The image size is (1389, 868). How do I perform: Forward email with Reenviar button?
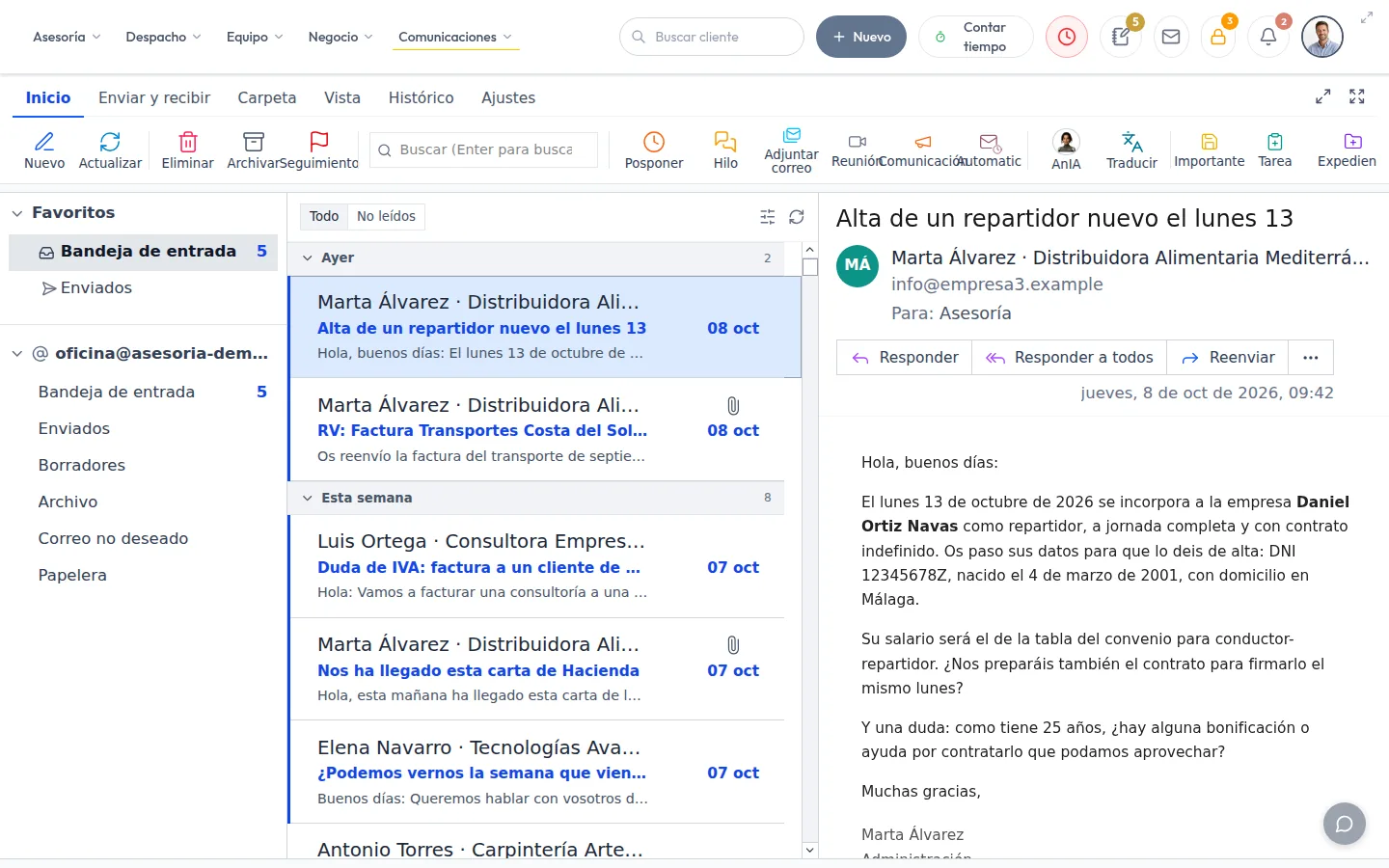[x=1228, y=357]
